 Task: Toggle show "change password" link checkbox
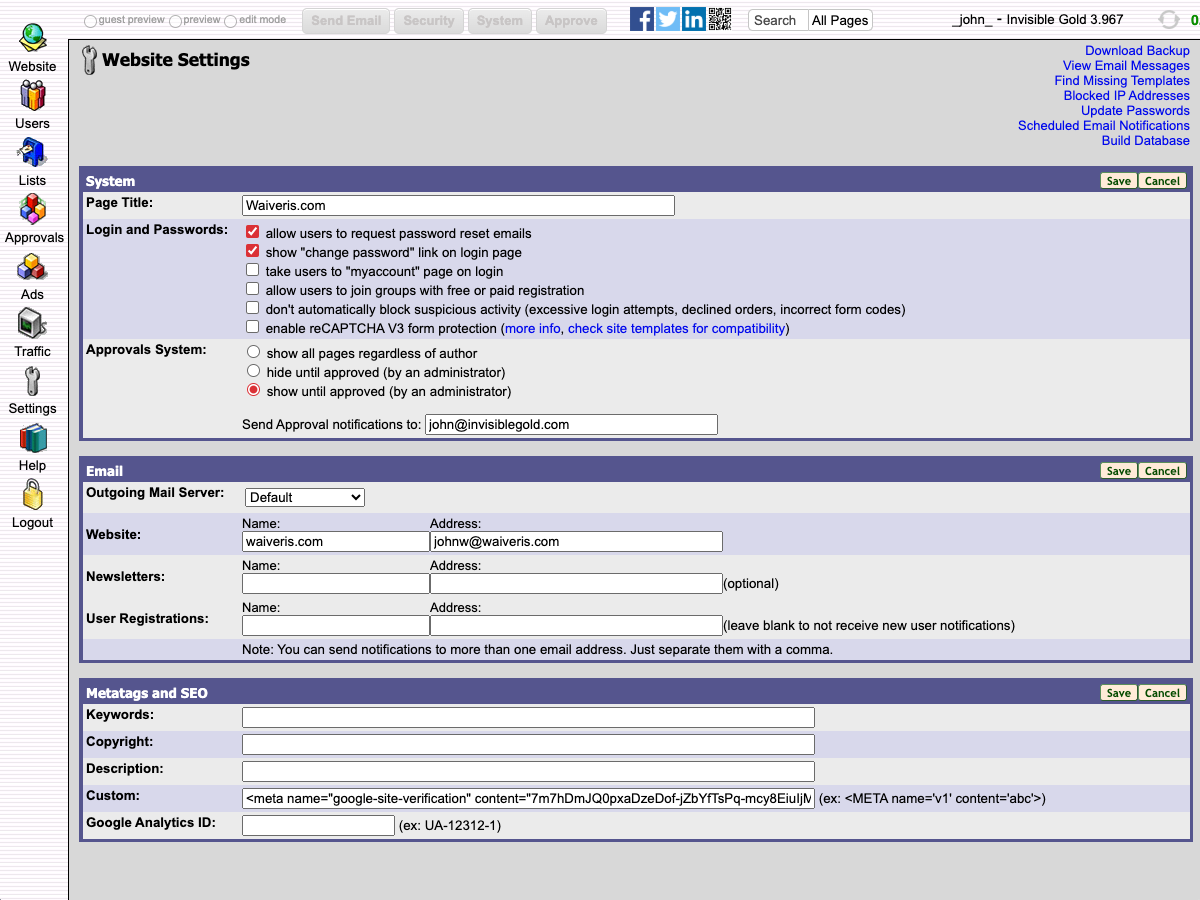pos(253,251)
